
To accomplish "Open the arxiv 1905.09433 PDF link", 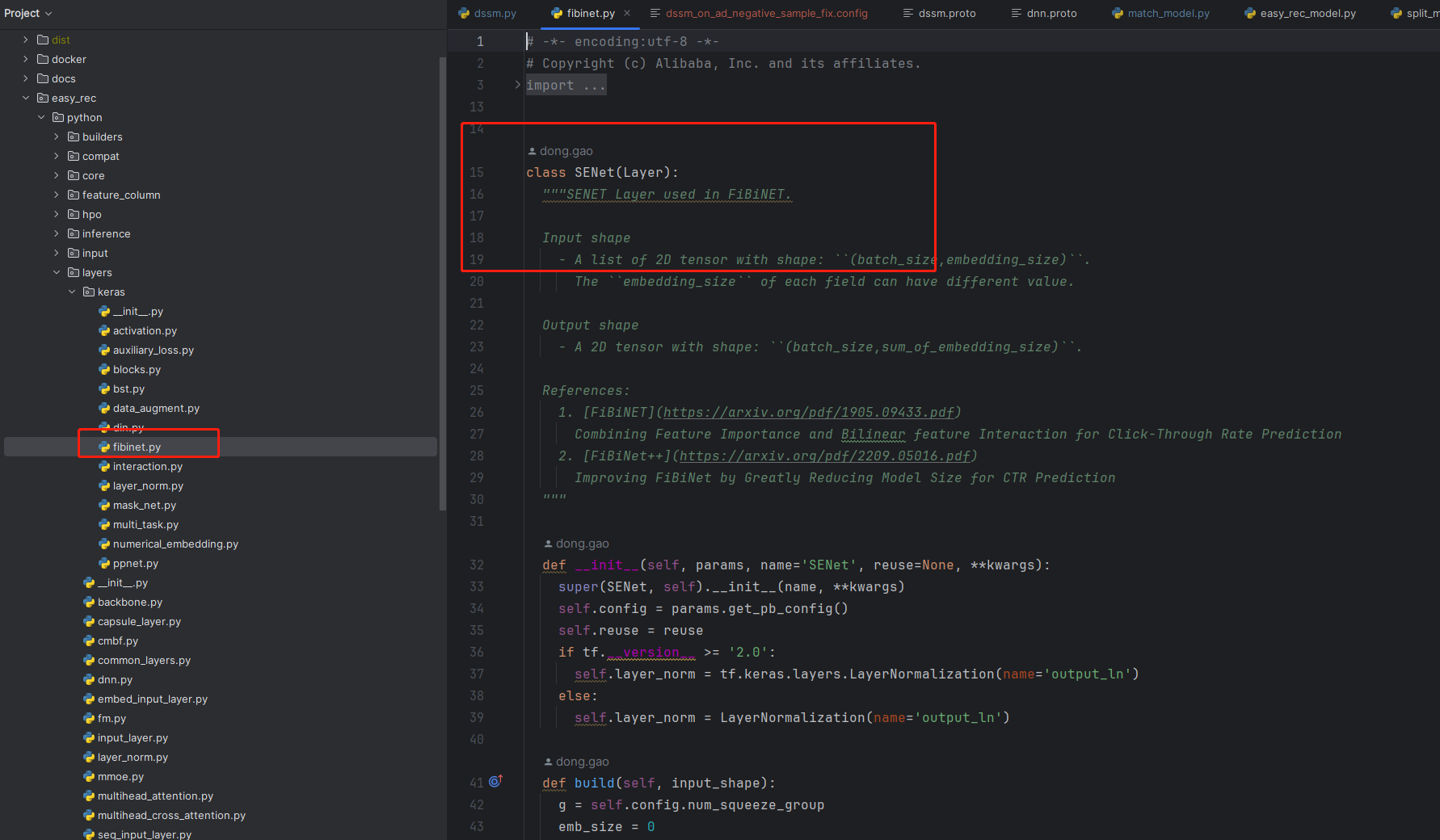I will pyautogui.click(x=808, y=413).
